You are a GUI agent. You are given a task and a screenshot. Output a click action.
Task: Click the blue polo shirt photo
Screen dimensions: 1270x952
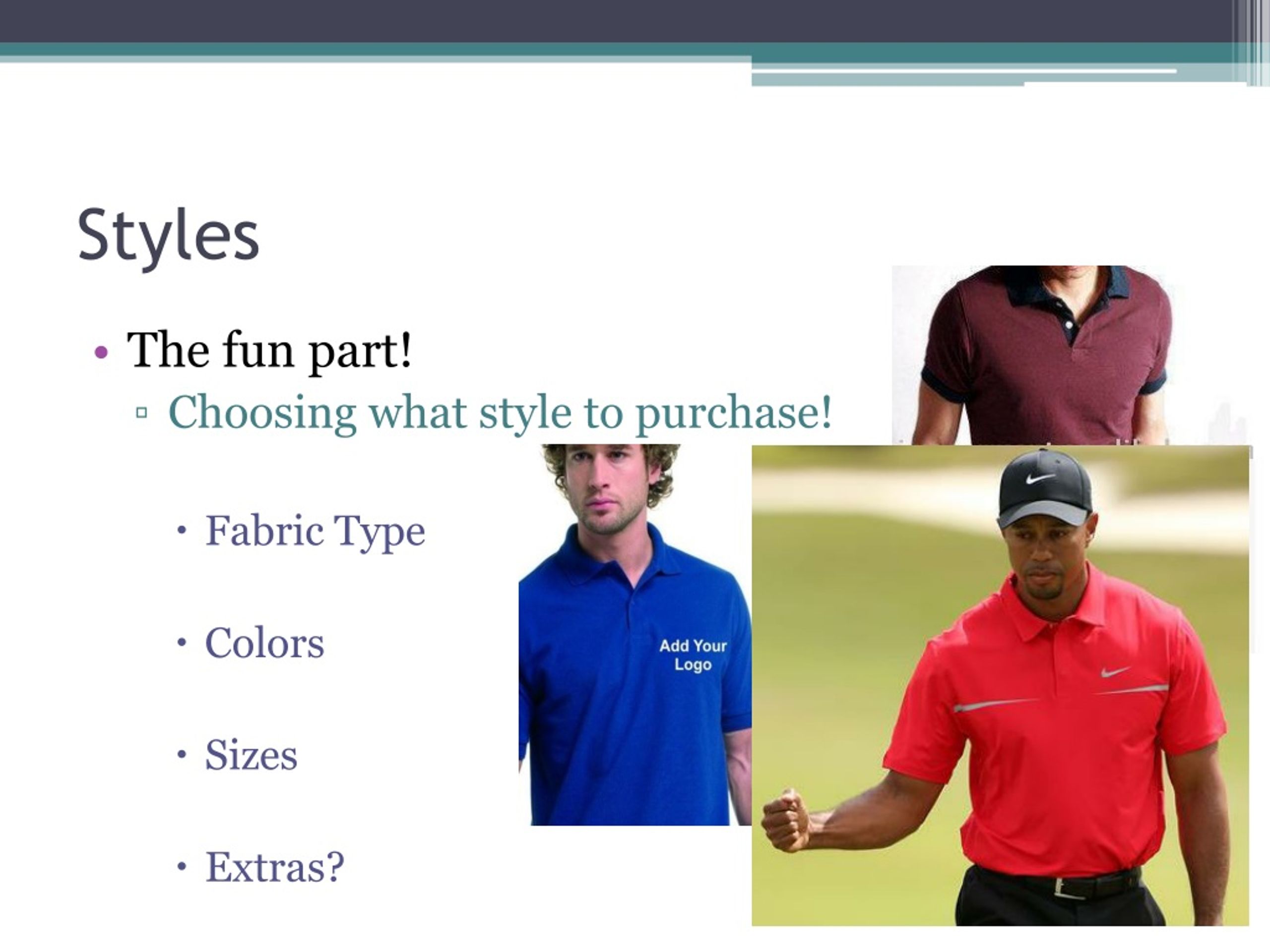tap(635, 635)
